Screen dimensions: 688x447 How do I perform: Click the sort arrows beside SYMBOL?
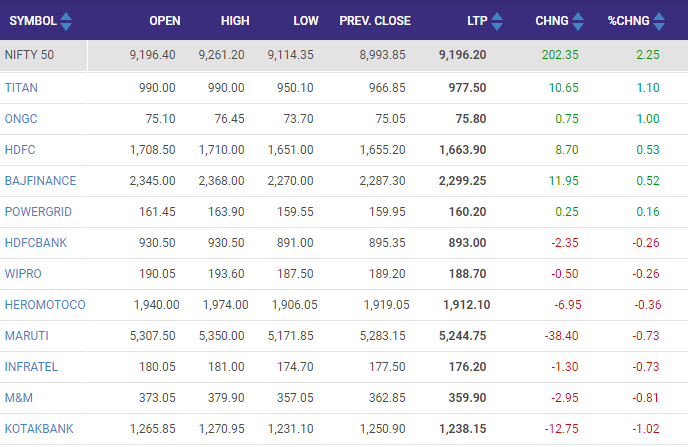coord(66,21)
